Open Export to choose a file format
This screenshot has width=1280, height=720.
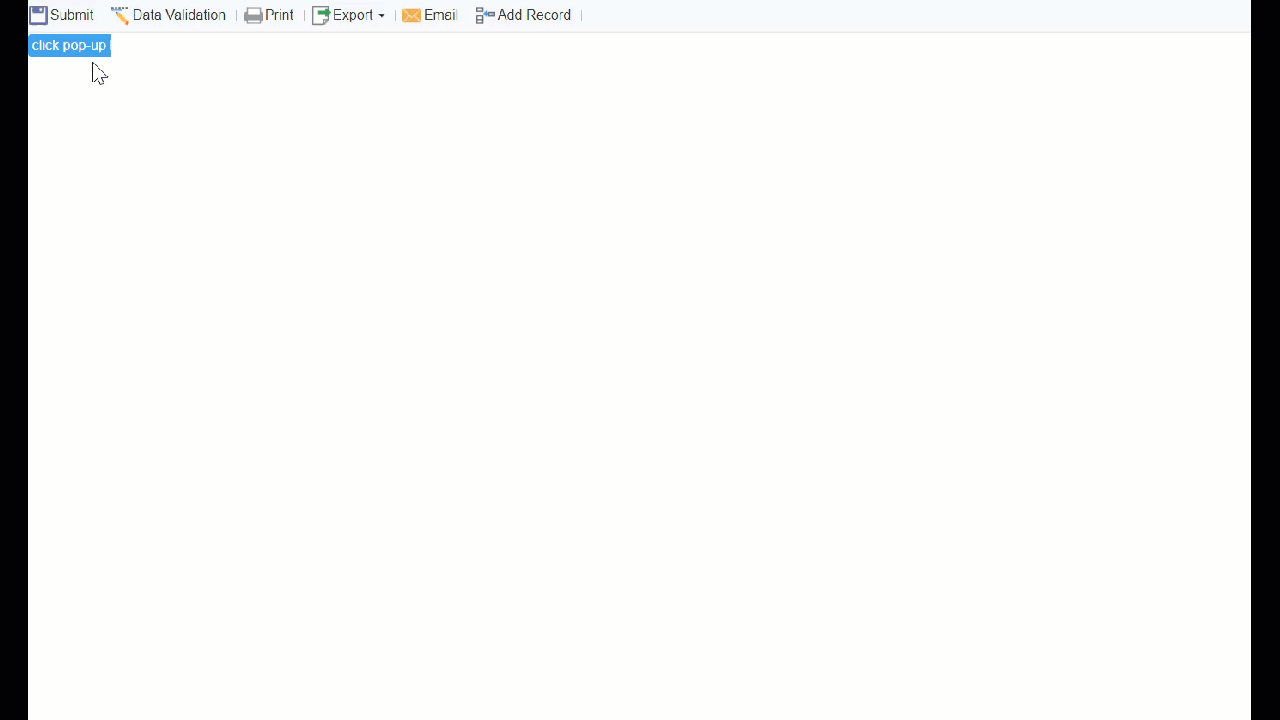[350, 14]
